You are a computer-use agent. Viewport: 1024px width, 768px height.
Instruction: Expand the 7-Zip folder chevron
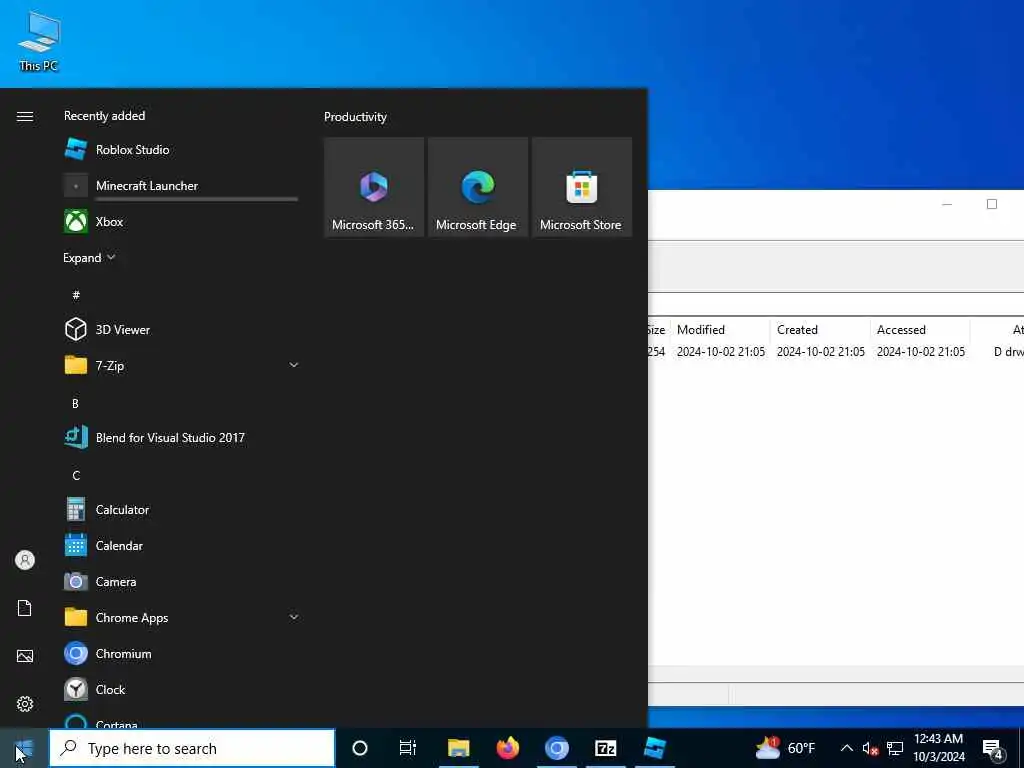click(294, 365)
